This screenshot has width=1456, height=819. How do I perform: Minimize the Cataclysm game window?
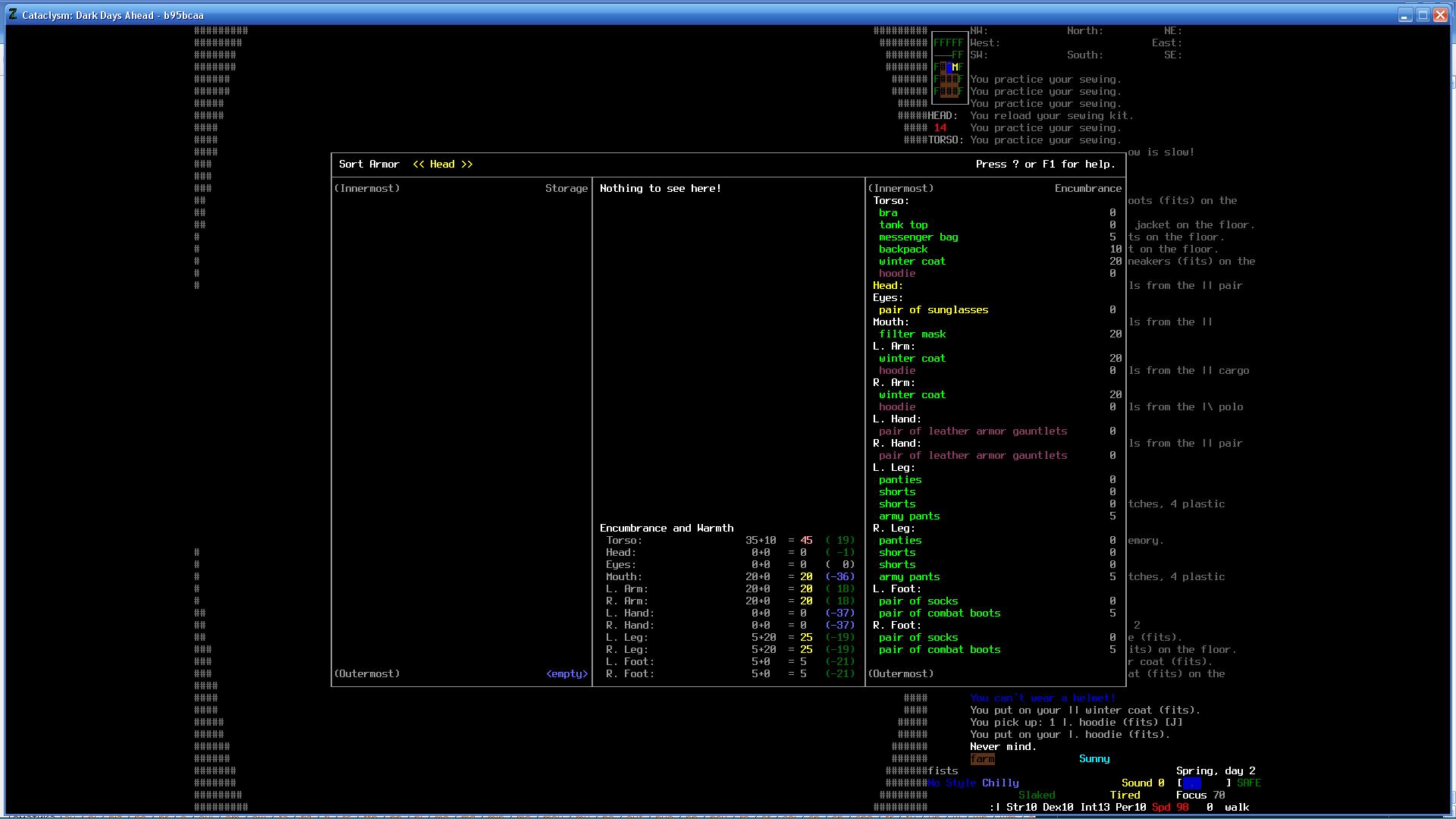pos(1404,15)
